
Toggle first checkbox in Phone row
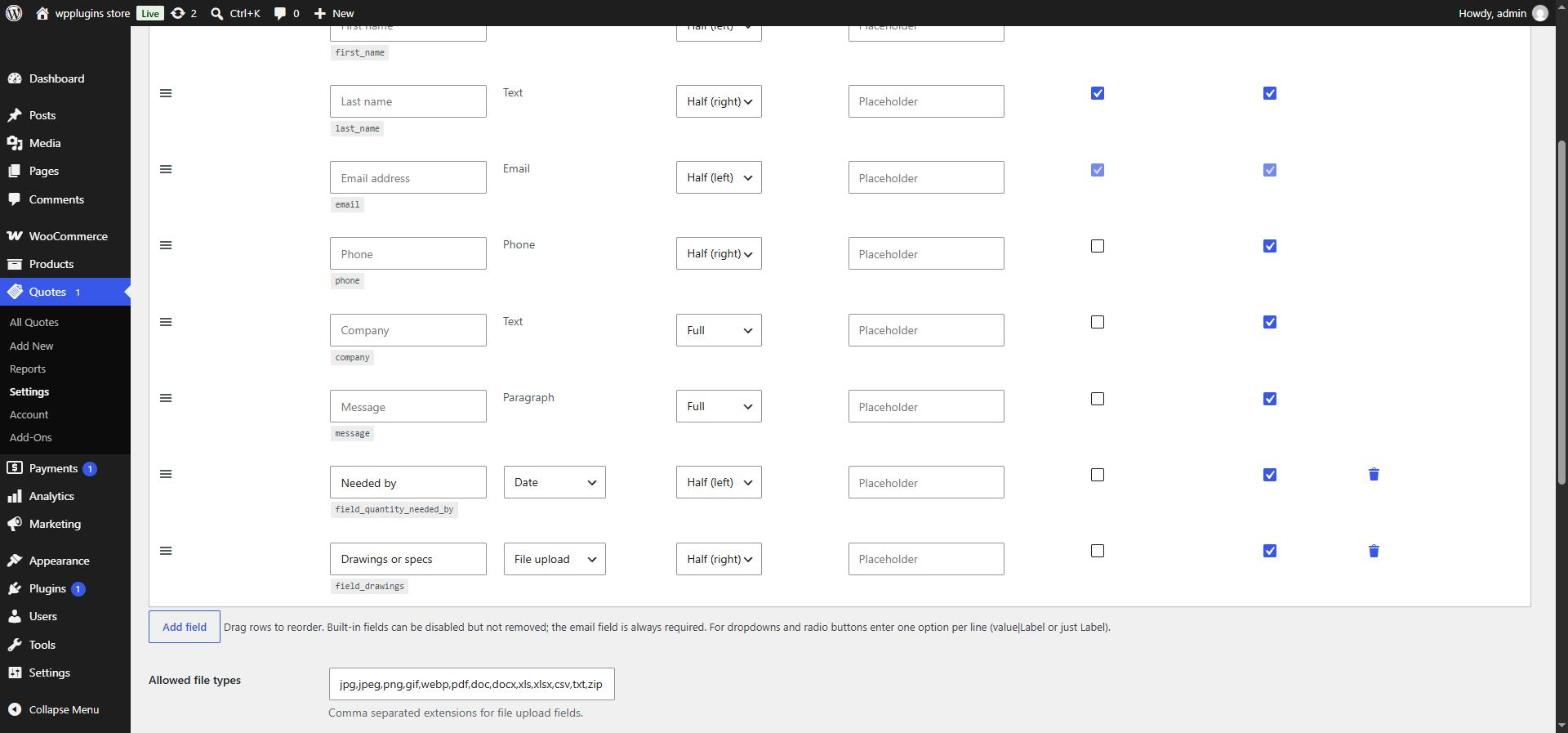click(1097, 246)
